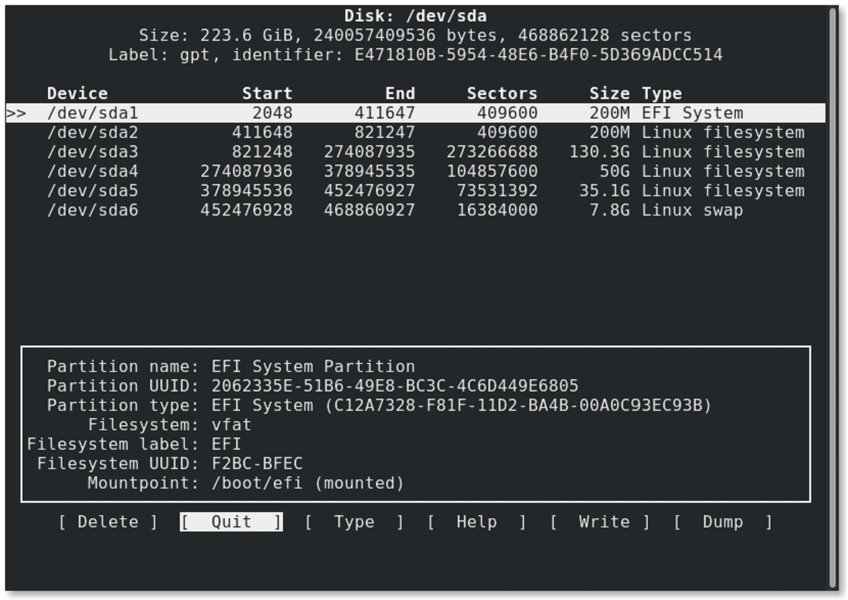The width and height of the screenshot is (848, 600).
Task: Click the sectors value 104857600 of sda4
Action: (x=492, y=171)
